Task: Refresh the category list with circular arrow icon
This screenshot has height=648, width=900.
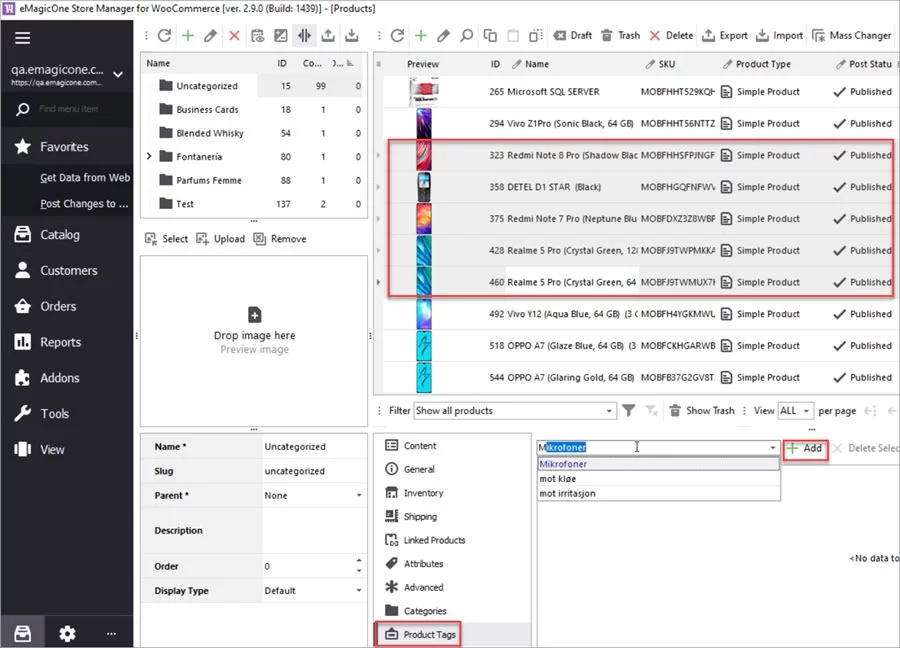Action: [163, 34]
